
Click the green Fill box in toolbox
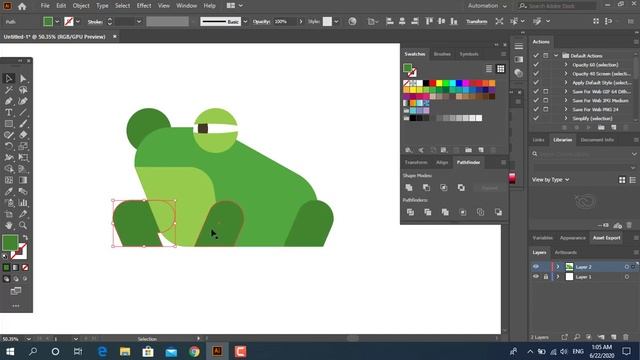[10, 242]
